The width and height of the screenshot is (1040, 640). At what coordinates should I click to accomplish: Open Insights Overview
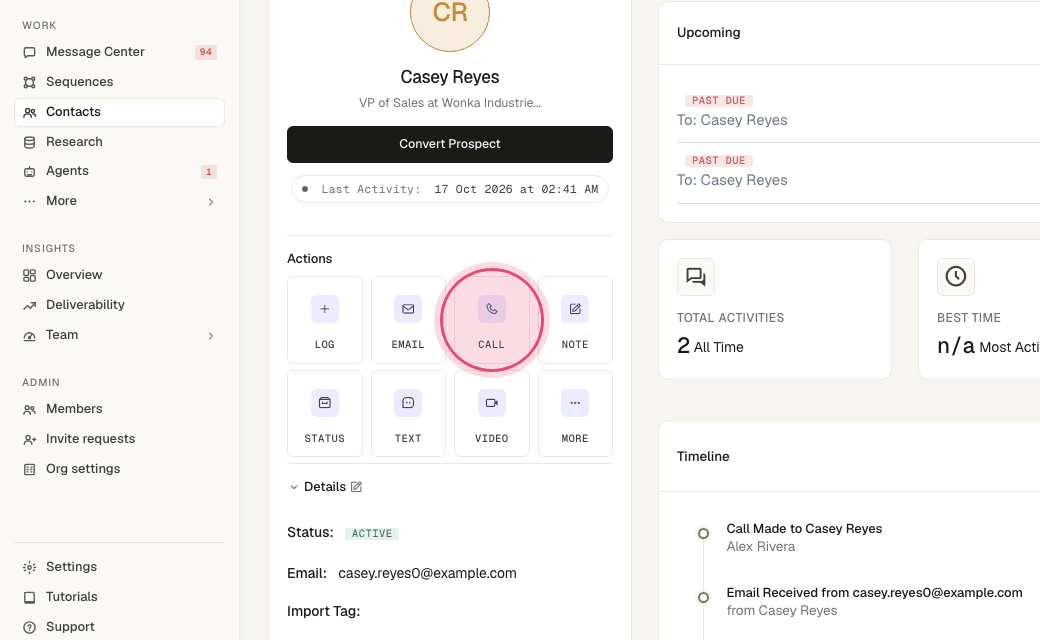119,275
